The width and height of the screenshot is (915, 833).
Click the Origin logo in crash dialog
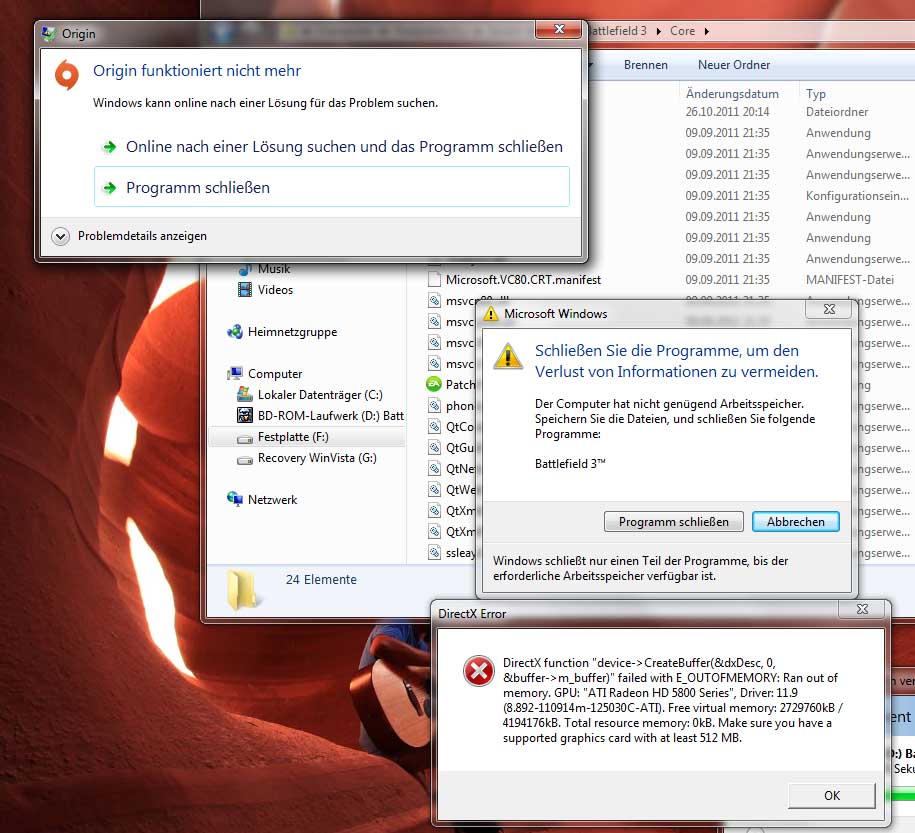point(67,74)
